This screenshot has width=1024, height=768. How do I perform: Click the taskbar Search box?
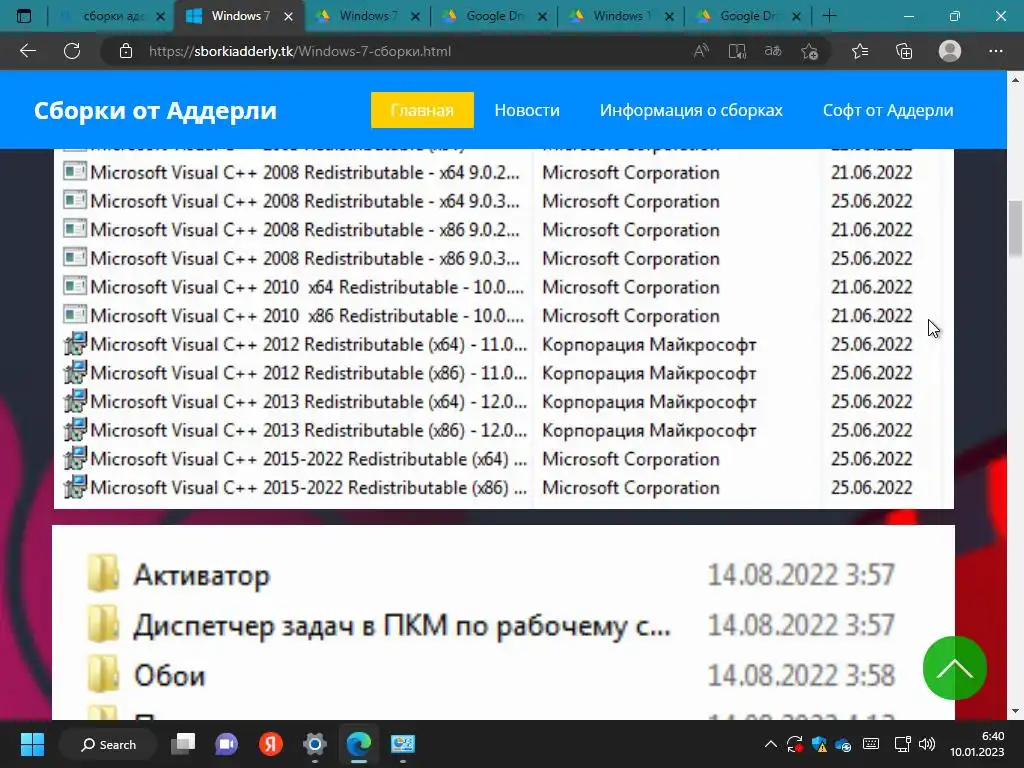pyautogui.click(x=108, y=744)
